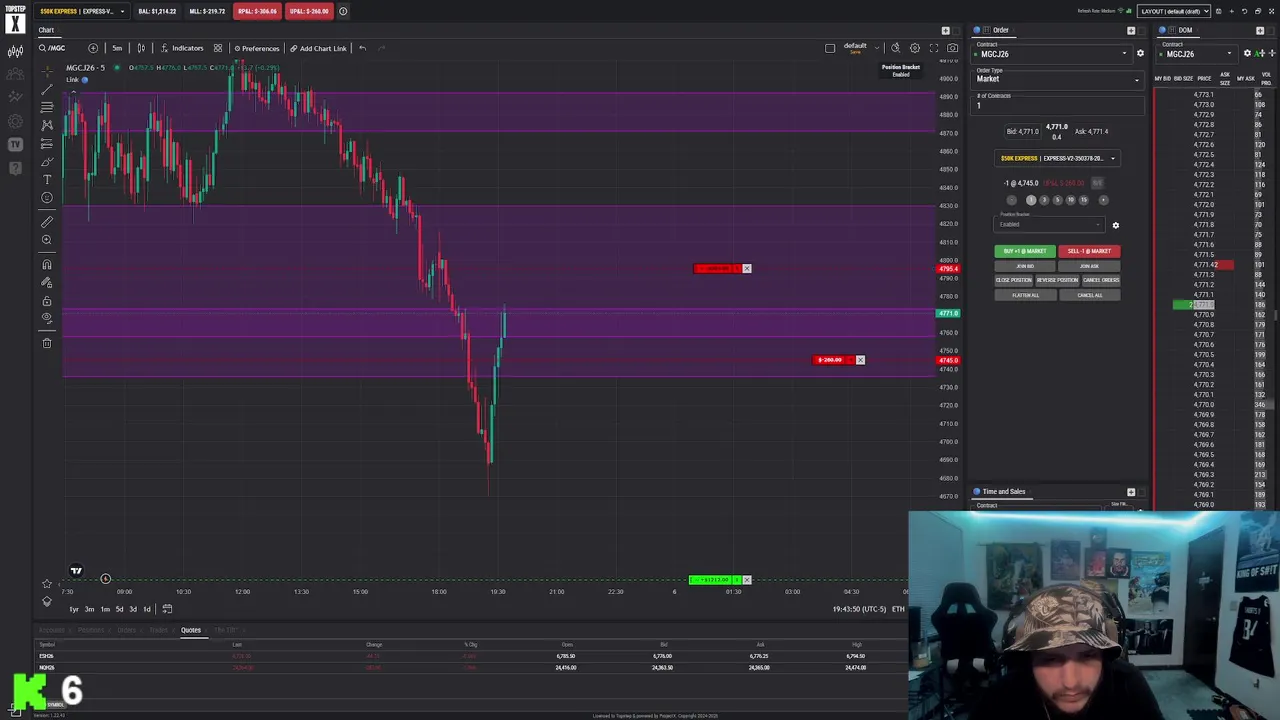Open the candle style selector
1280x720 pixels.
pos(141,48)
